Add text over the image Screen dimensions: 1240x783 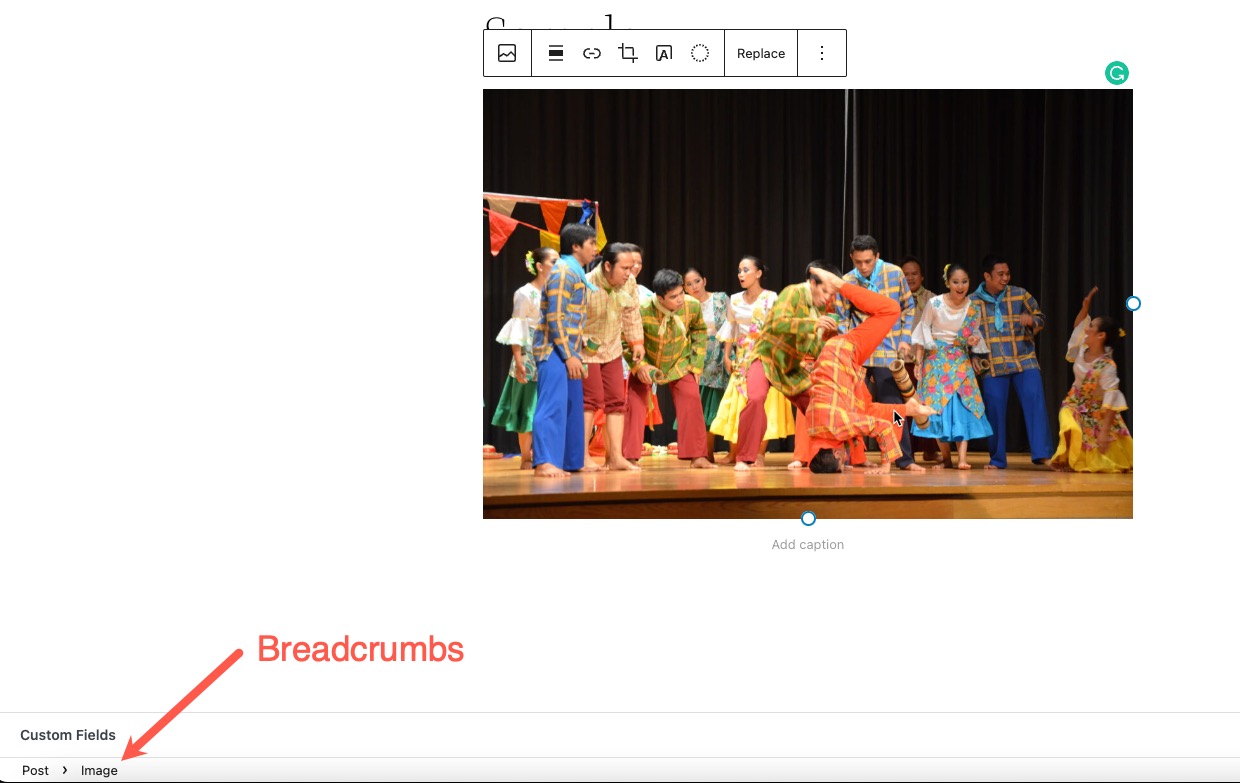[x=664, y=54]
